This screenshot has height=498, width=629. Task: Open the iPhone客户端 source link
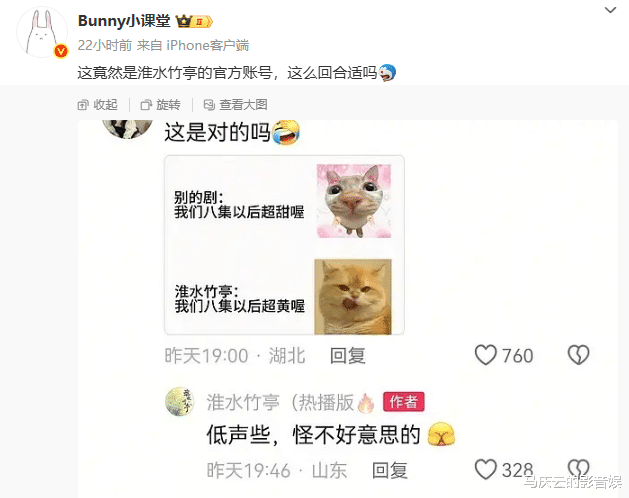point(207,45)
